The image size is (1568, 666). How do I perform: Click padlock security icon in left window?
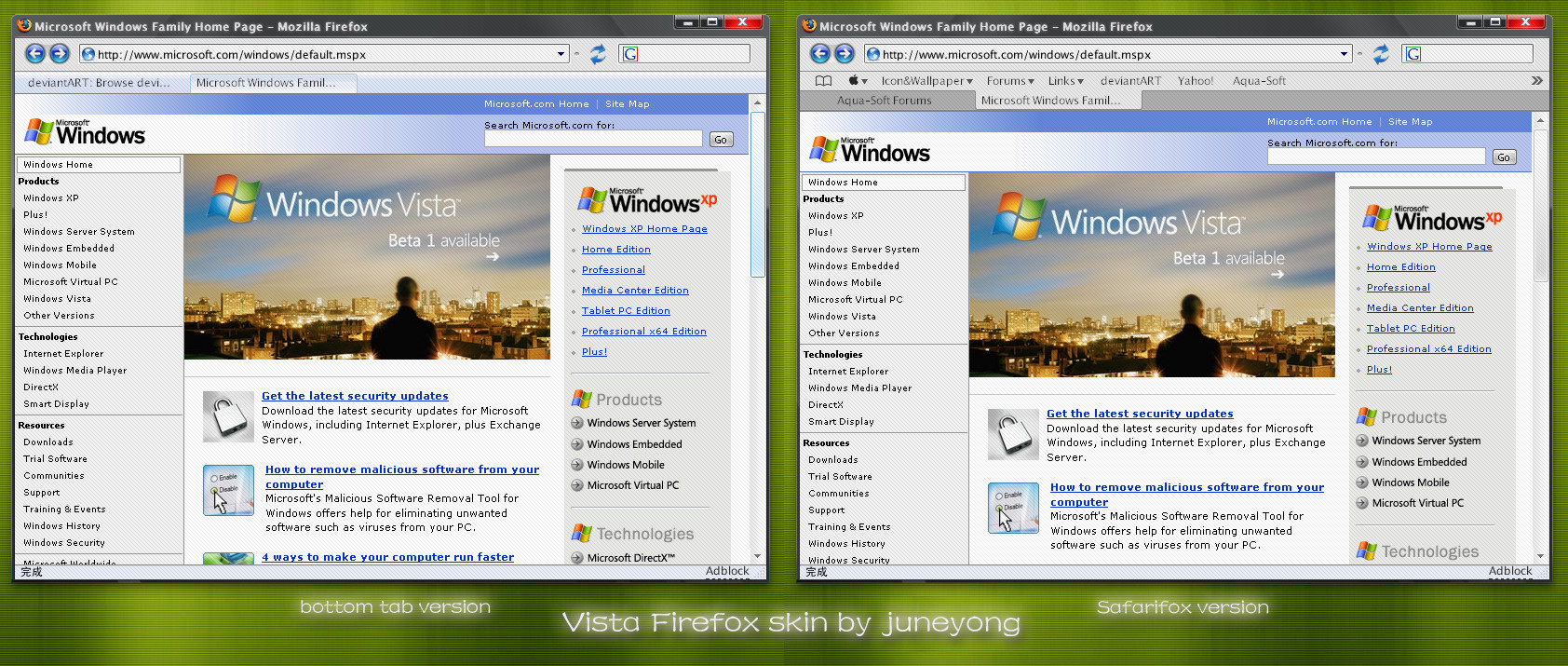tap(228, 416)
